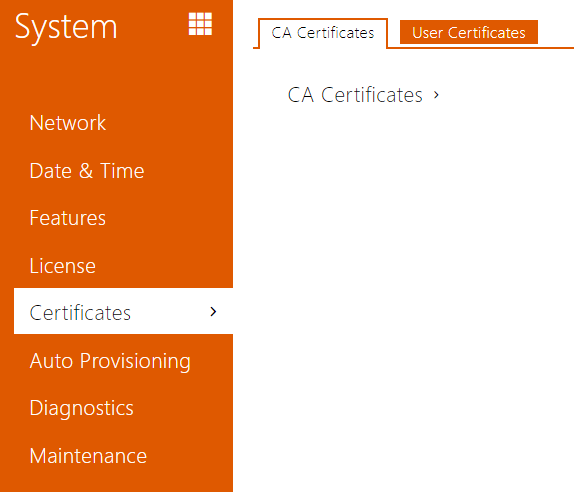Open Auto Provisioning settings
The width and height of the screenshot is (574, 492).
coord(110,361)
